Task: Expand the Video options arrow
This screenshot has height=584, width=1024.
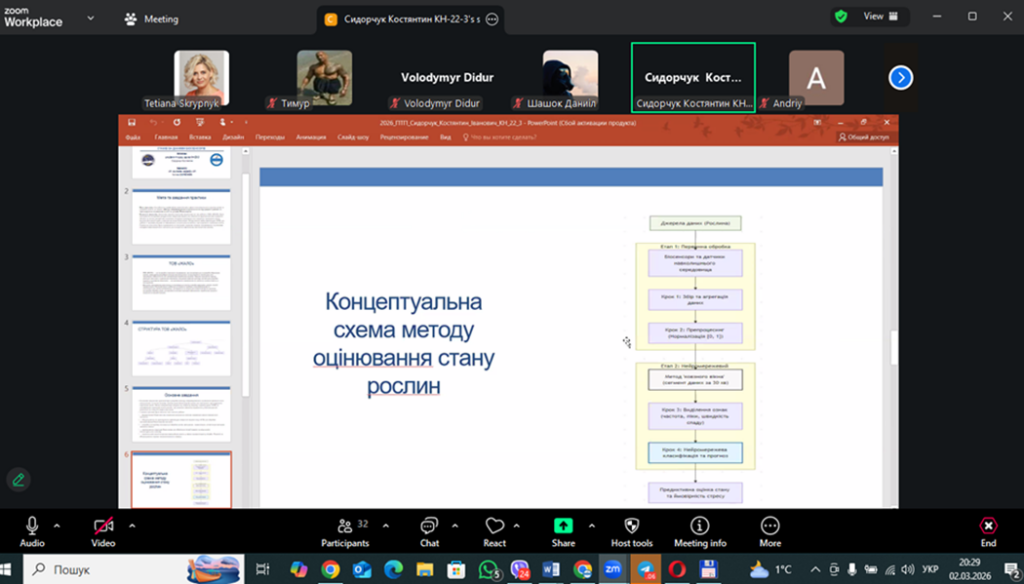Action: pyautogui.click(x=131, y=525)
